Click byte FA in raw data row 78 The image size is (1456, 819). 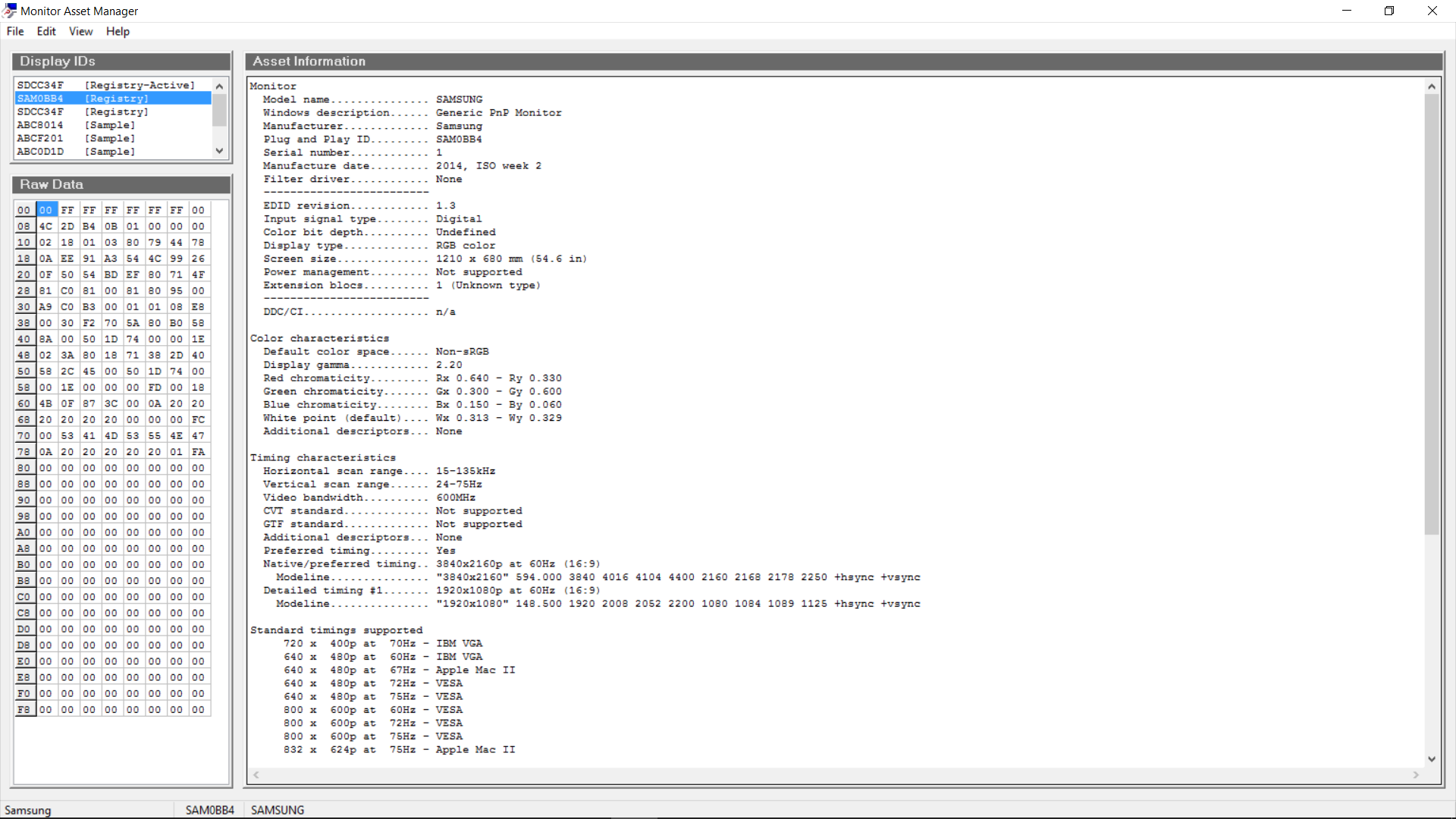tap(198, 452)
